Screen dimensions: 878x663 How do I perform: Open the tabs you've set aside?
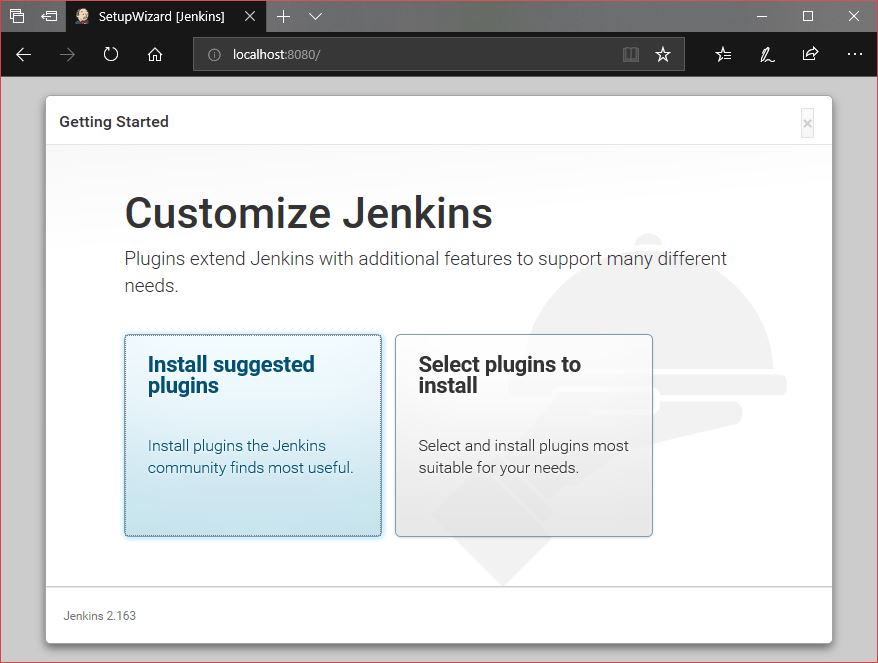17,16
